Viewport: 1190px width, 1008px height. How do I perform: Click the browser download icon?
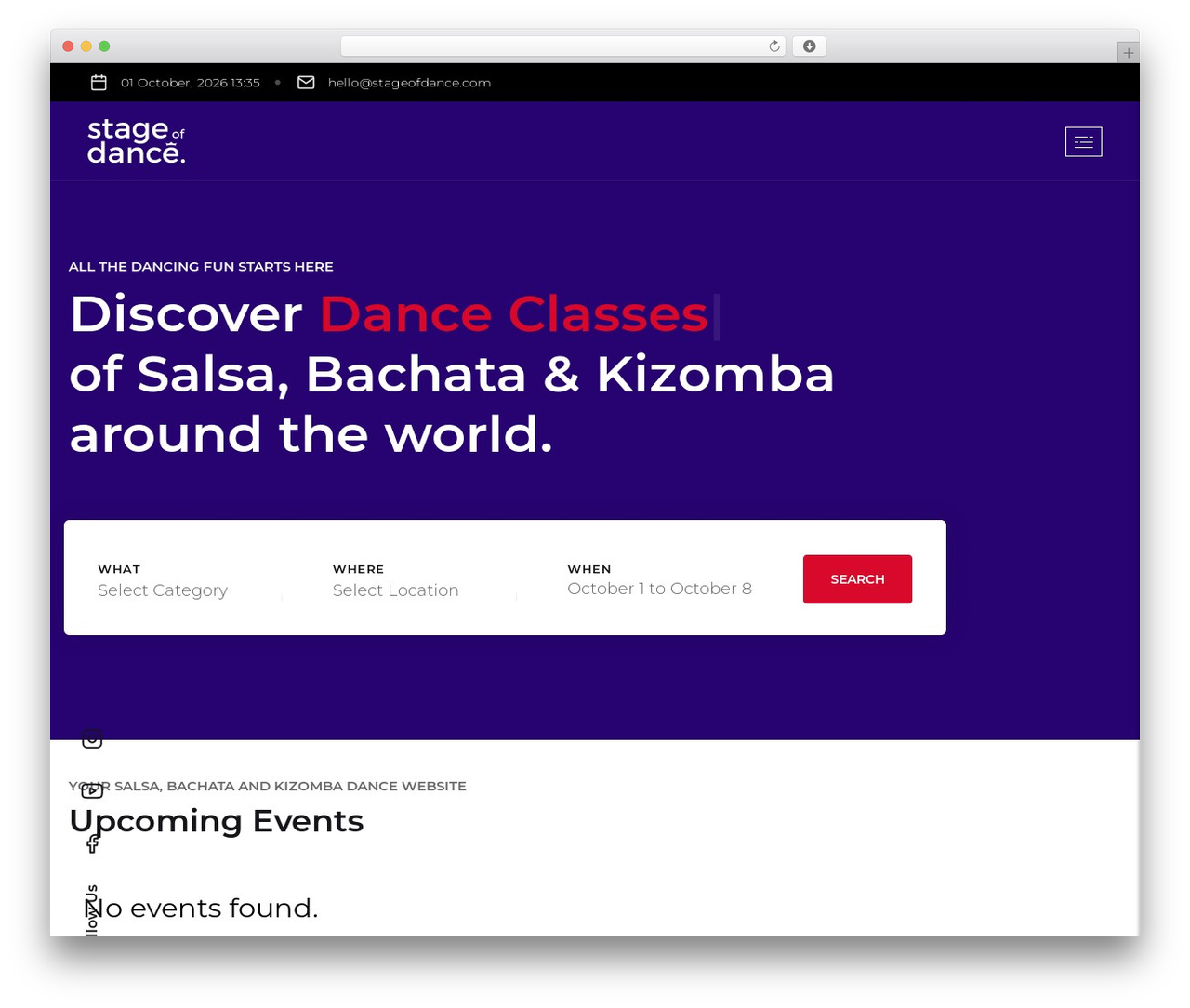[x=809, y=46]
